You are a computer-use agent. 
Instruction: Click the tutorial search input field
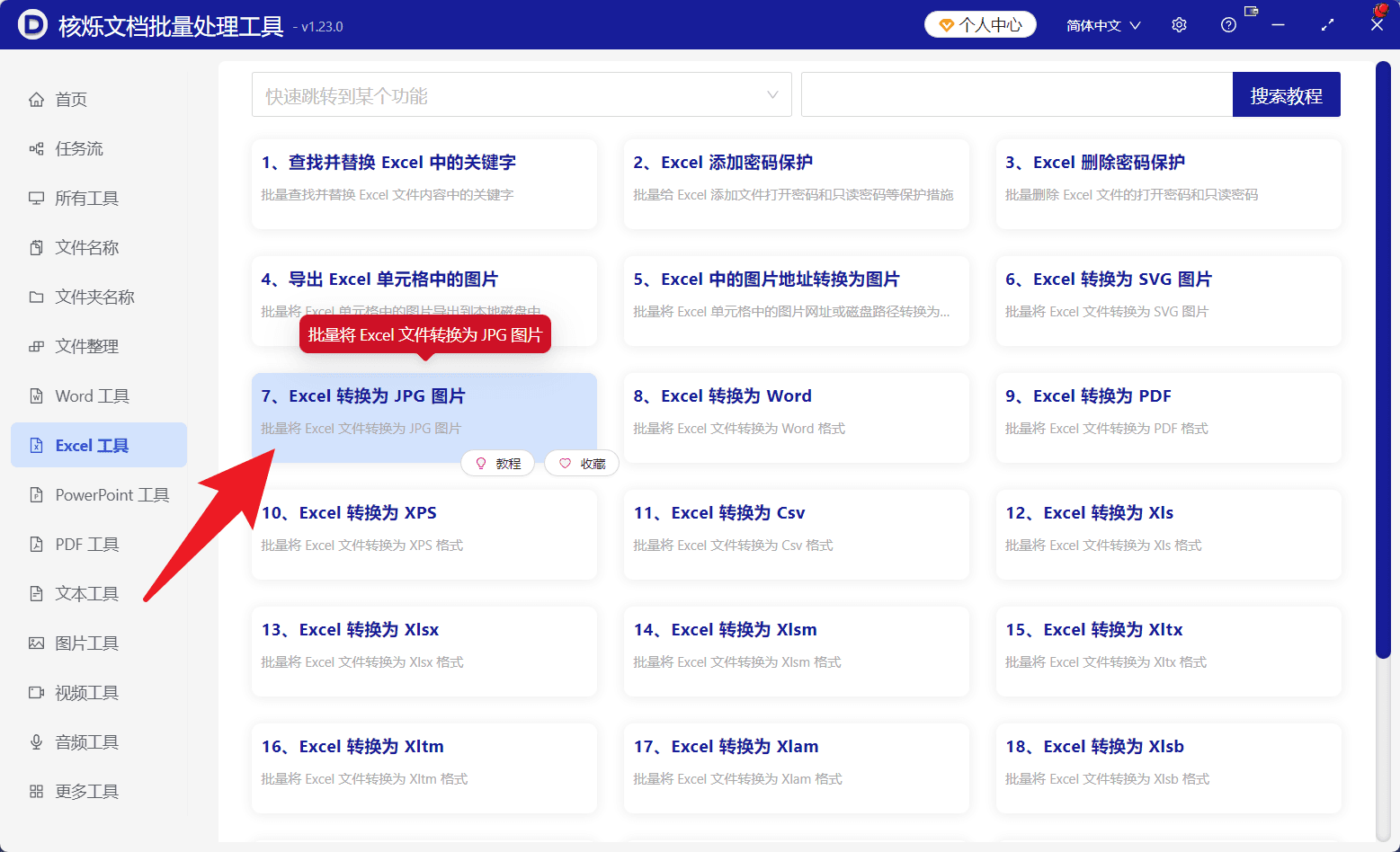(x=1017, y=94)
